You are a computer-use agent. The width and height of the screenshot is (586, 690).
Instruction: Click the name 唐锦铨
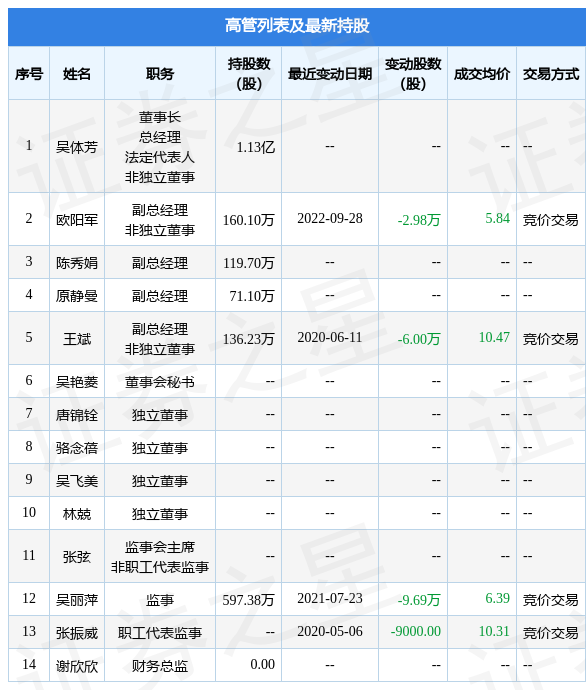tap(77, 415)
